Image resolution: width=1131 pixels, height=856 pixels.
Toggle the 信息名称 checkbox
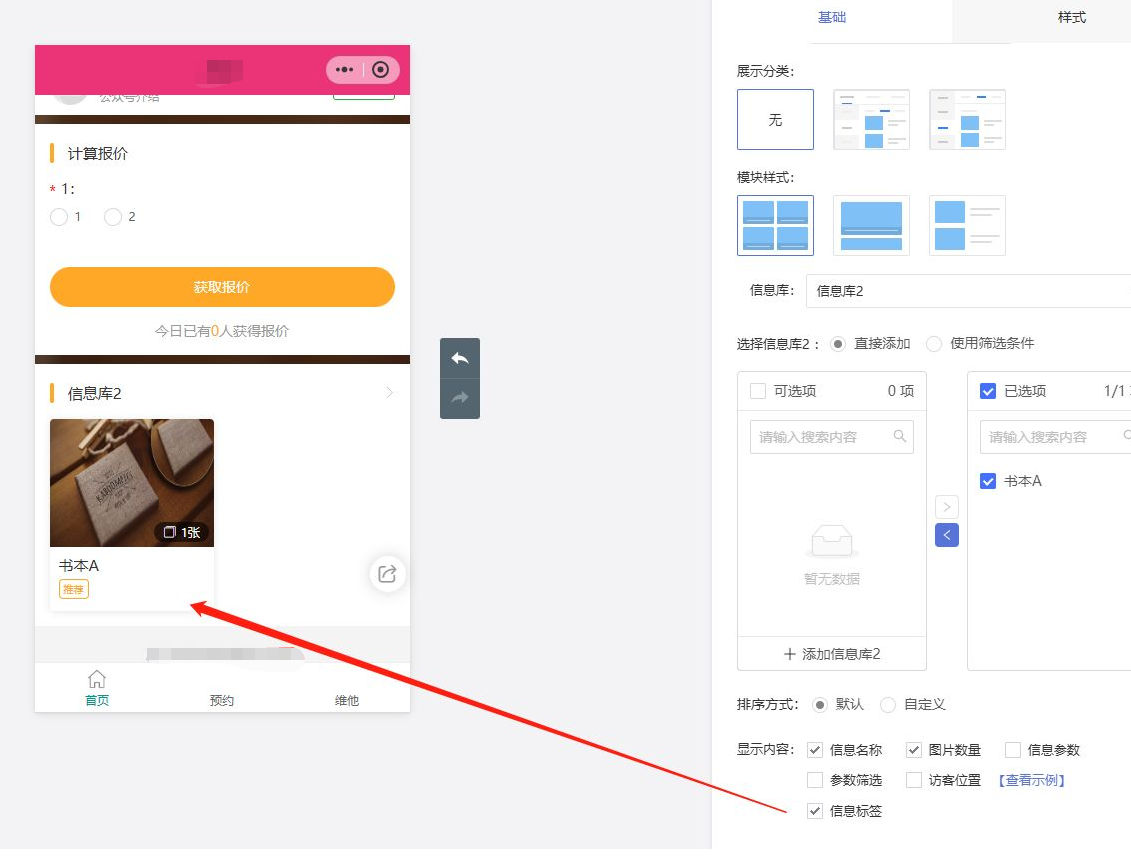tap(815, 750)
